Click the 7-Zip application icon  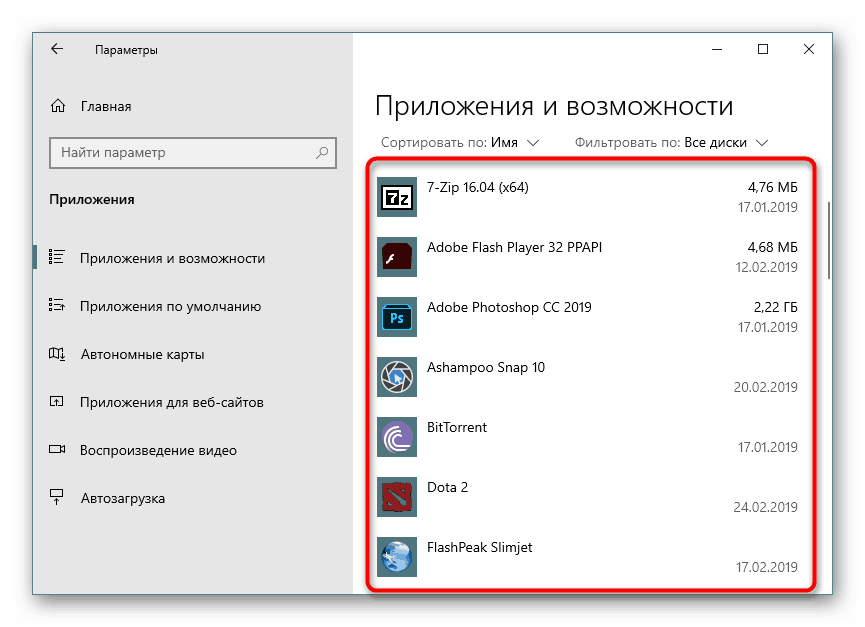(397, 197)
